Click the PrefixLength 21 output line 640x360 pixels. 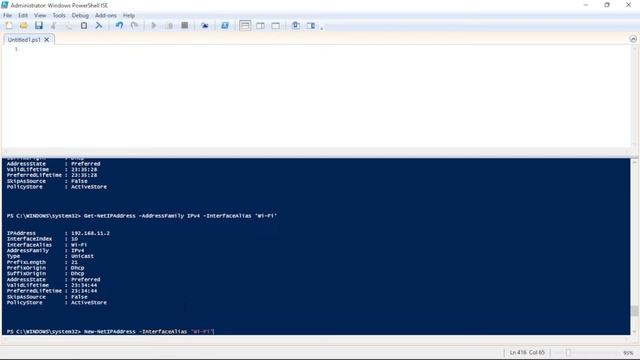[x=42, y=262]
